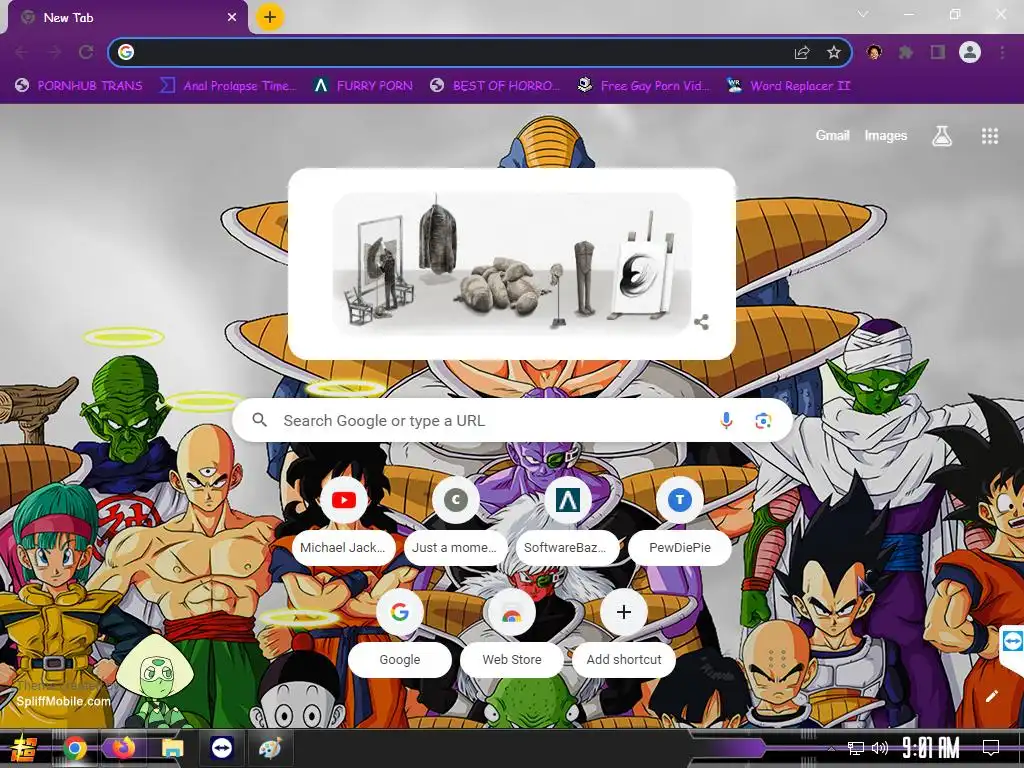The height and width of the screenshot is (768, 1024).
Task: Open the SoftwareBaz... shortcut
Action: pyautogui.click(x=567, y=520)
